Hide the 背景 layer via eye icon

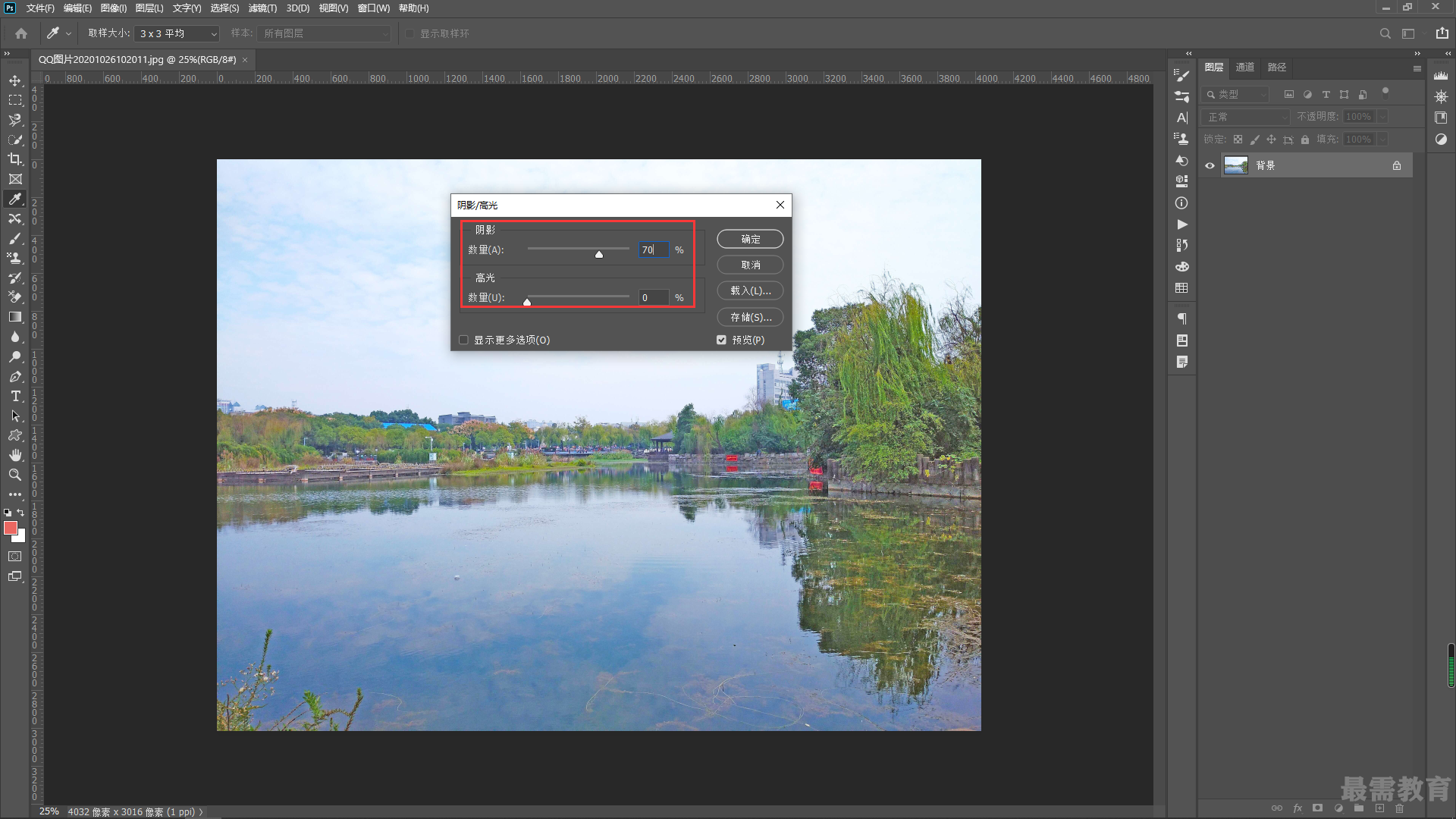pyautogui.click(x=1210, y=165)
